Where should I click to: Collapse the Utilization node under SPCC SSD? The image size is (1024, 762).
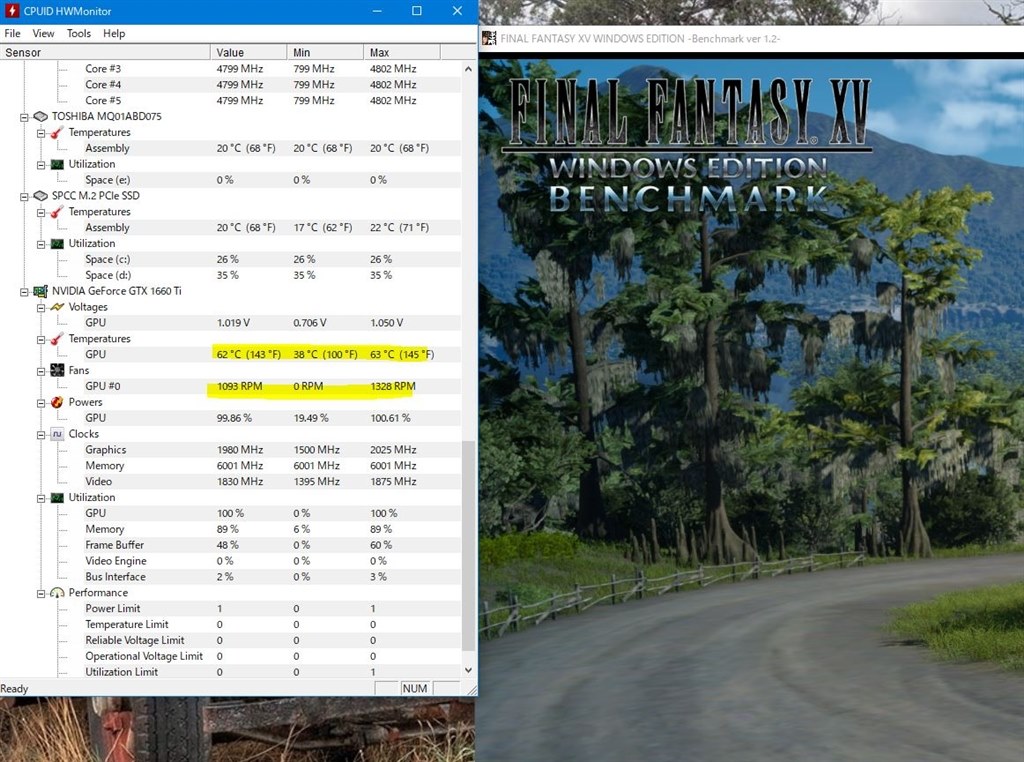coord(40,244)
